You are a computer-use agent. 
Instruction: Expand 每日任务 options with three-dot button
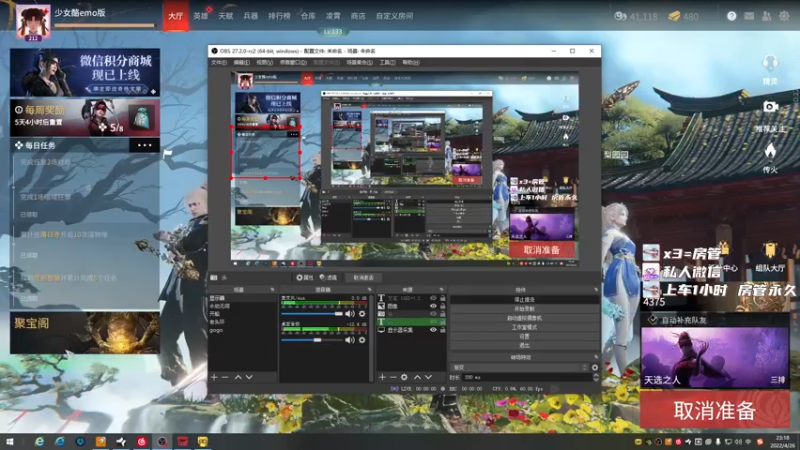point(144,145)
